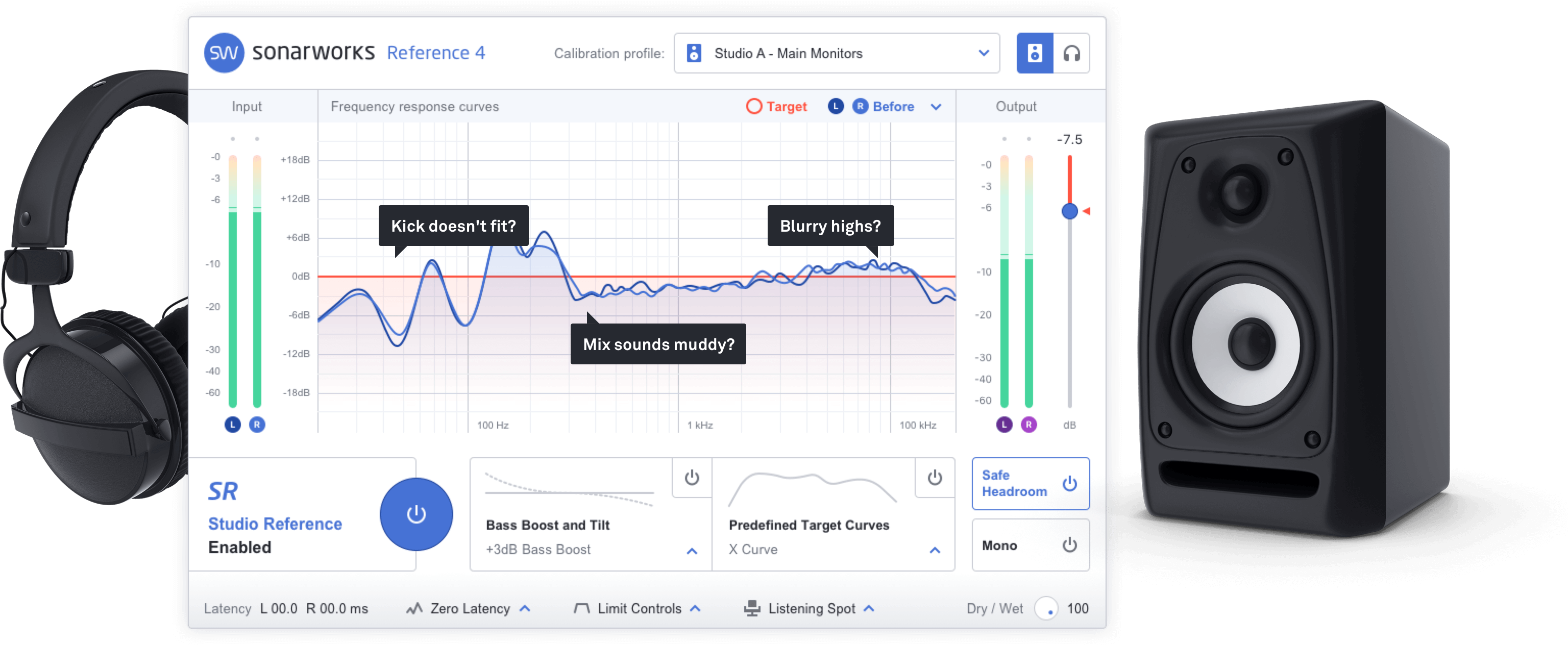
Task: Expand the Before curves dropdown chevron
Action: [x=936, y=107]
